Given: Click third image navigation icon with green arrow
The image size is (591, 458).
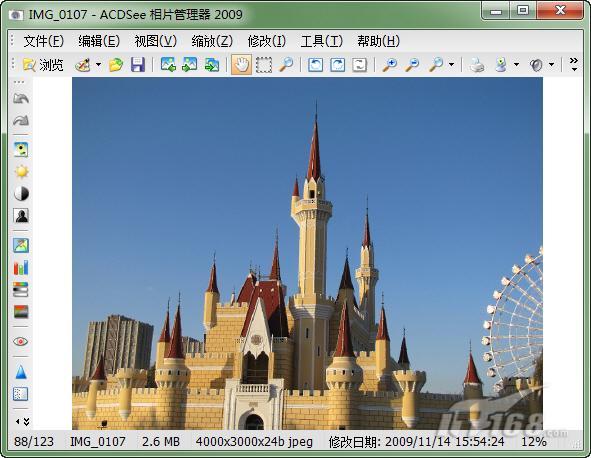Looking at the screenshot, I should (x=212, y=65).
